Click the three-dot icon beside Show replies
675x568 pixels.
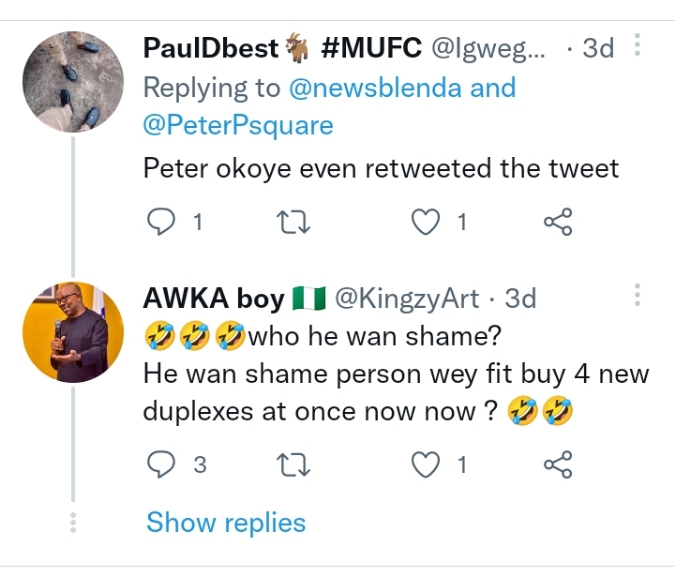72,522
